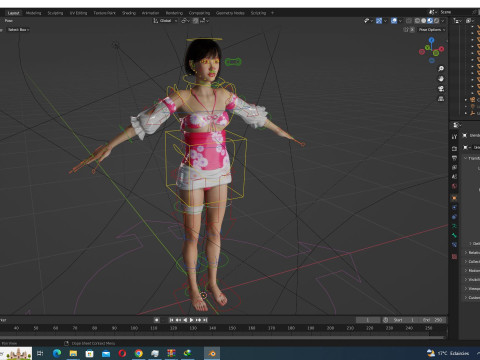This screenshot has height=360, width=480.
Task: Switch to solid viewport shading
Action: (423, 21)
